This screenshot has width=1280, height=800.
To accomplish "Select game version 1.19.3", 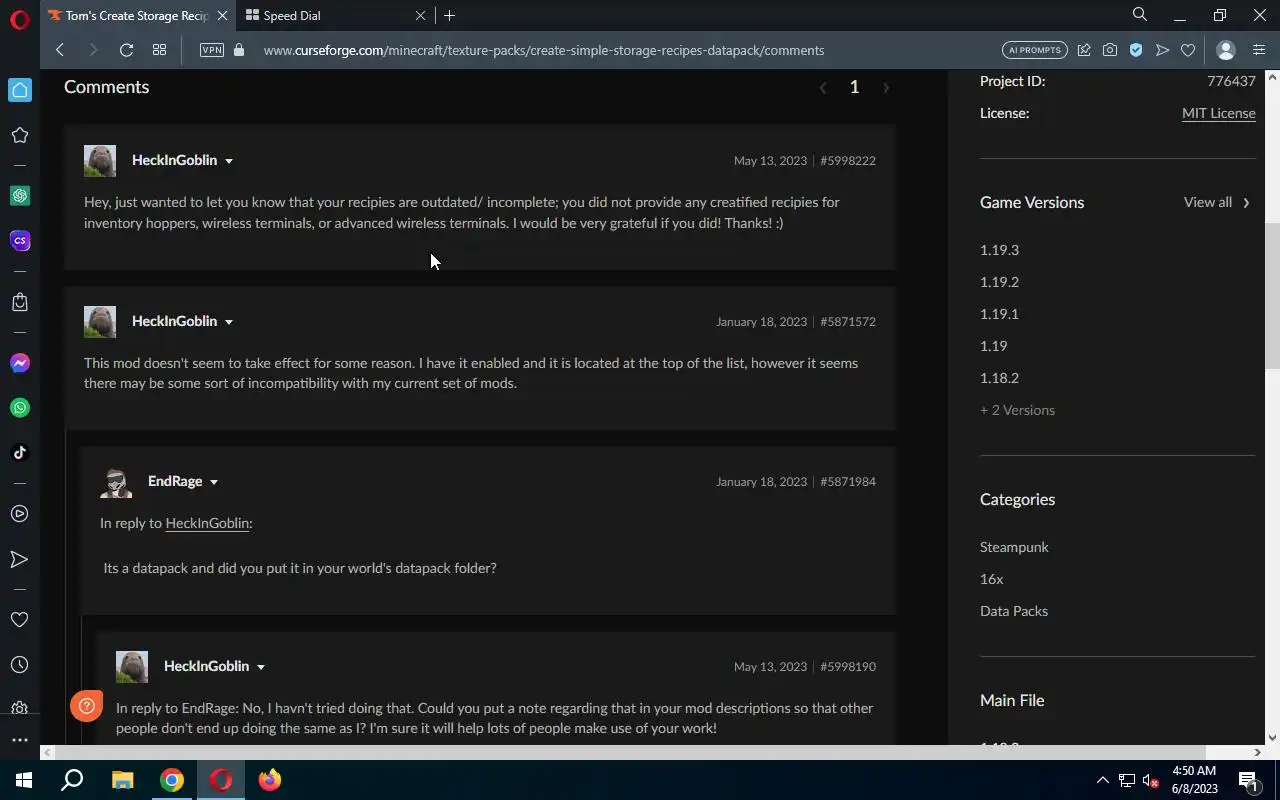I will click(999, 250).
